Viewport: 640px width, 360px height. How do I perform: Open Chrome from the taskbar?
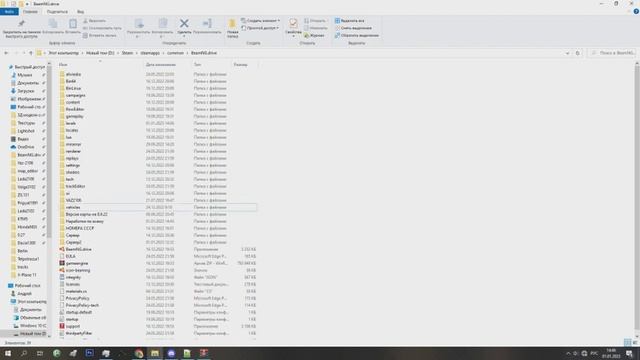[139, 353]
